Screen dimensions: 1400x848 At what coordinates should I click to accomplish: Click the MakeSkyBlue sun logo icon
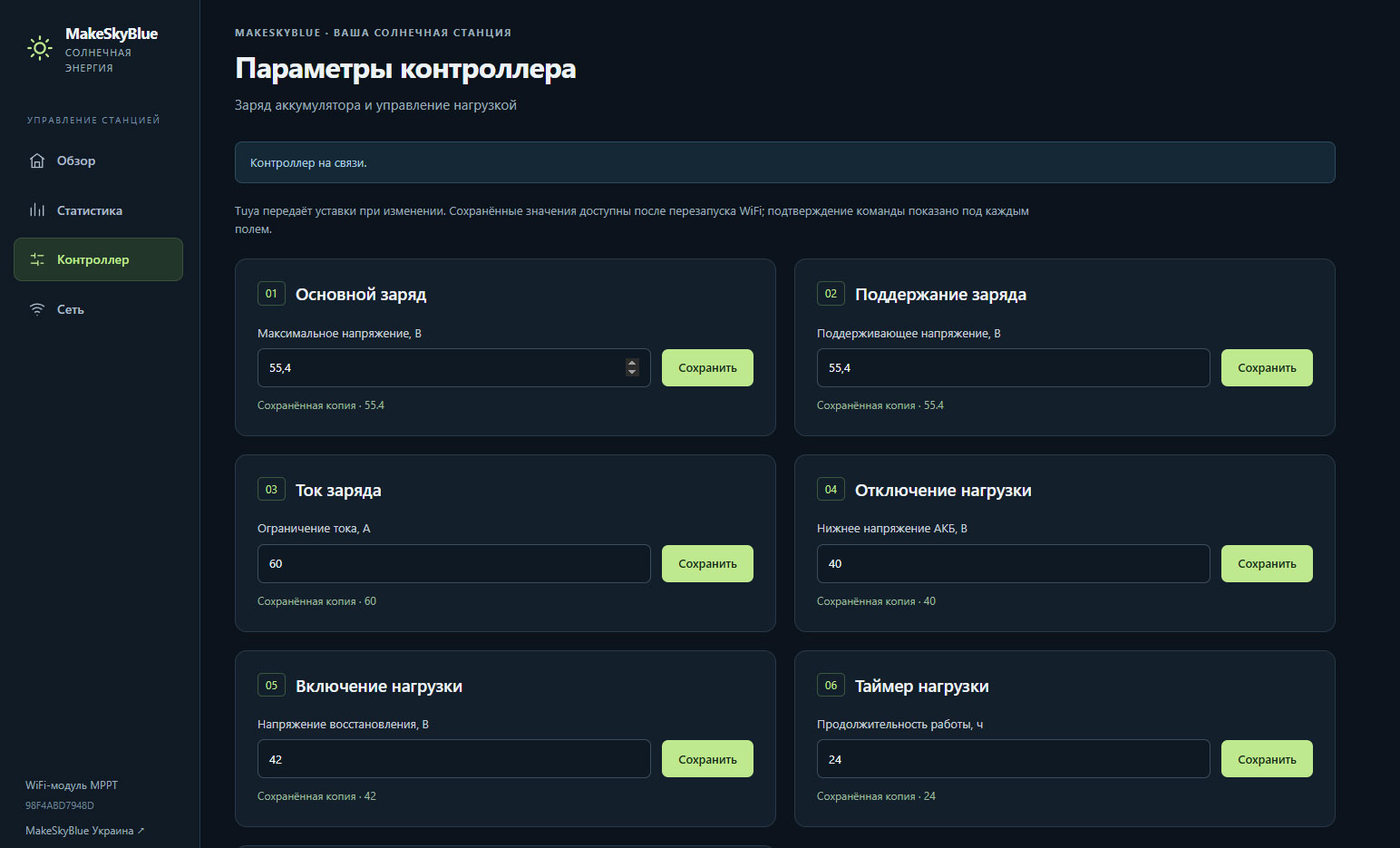[x=40, y=48]
